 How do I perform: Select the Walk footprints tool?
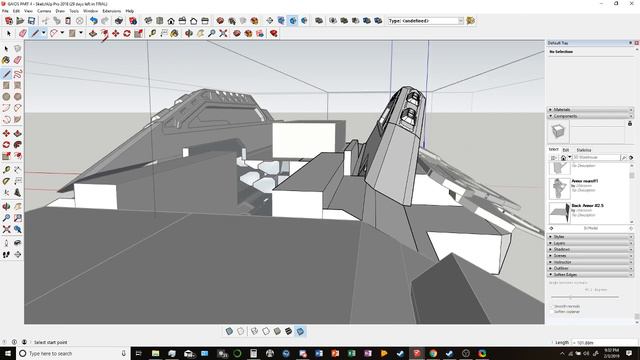[x=6, y=254]
